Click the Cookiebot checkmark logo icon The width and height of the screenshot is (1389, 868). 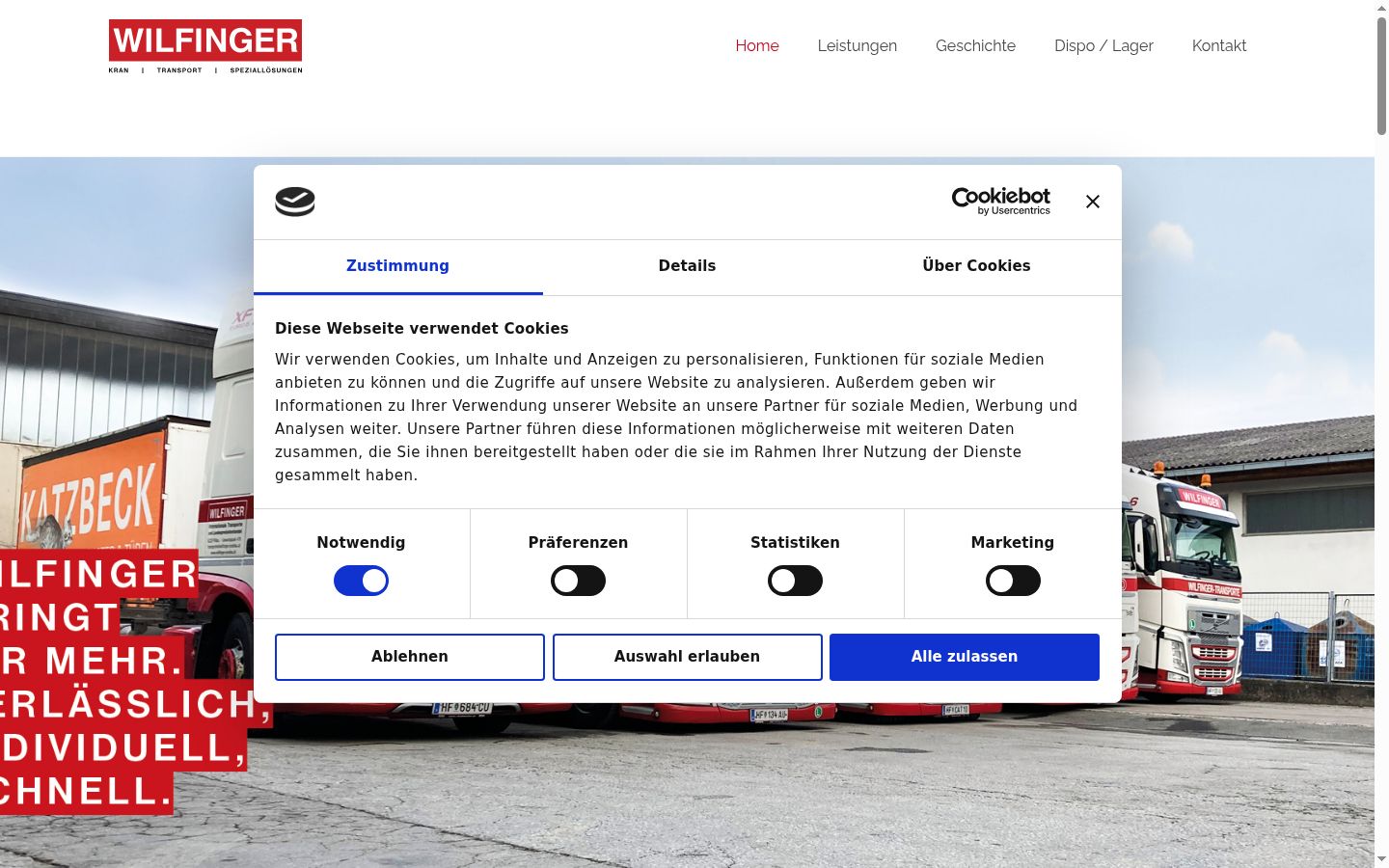point(295,202)
